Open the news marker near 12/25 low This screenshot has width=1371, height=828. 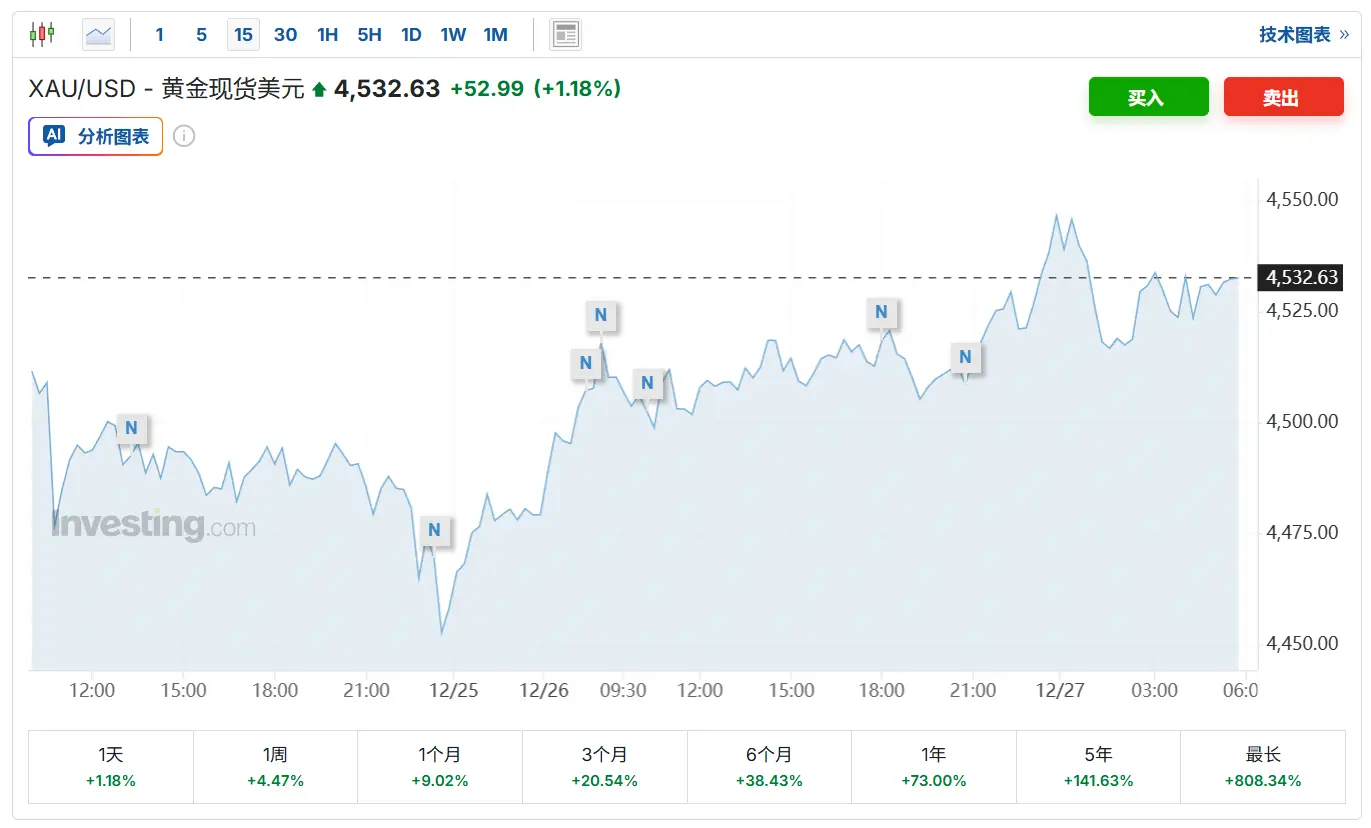(x=434, y=530)
